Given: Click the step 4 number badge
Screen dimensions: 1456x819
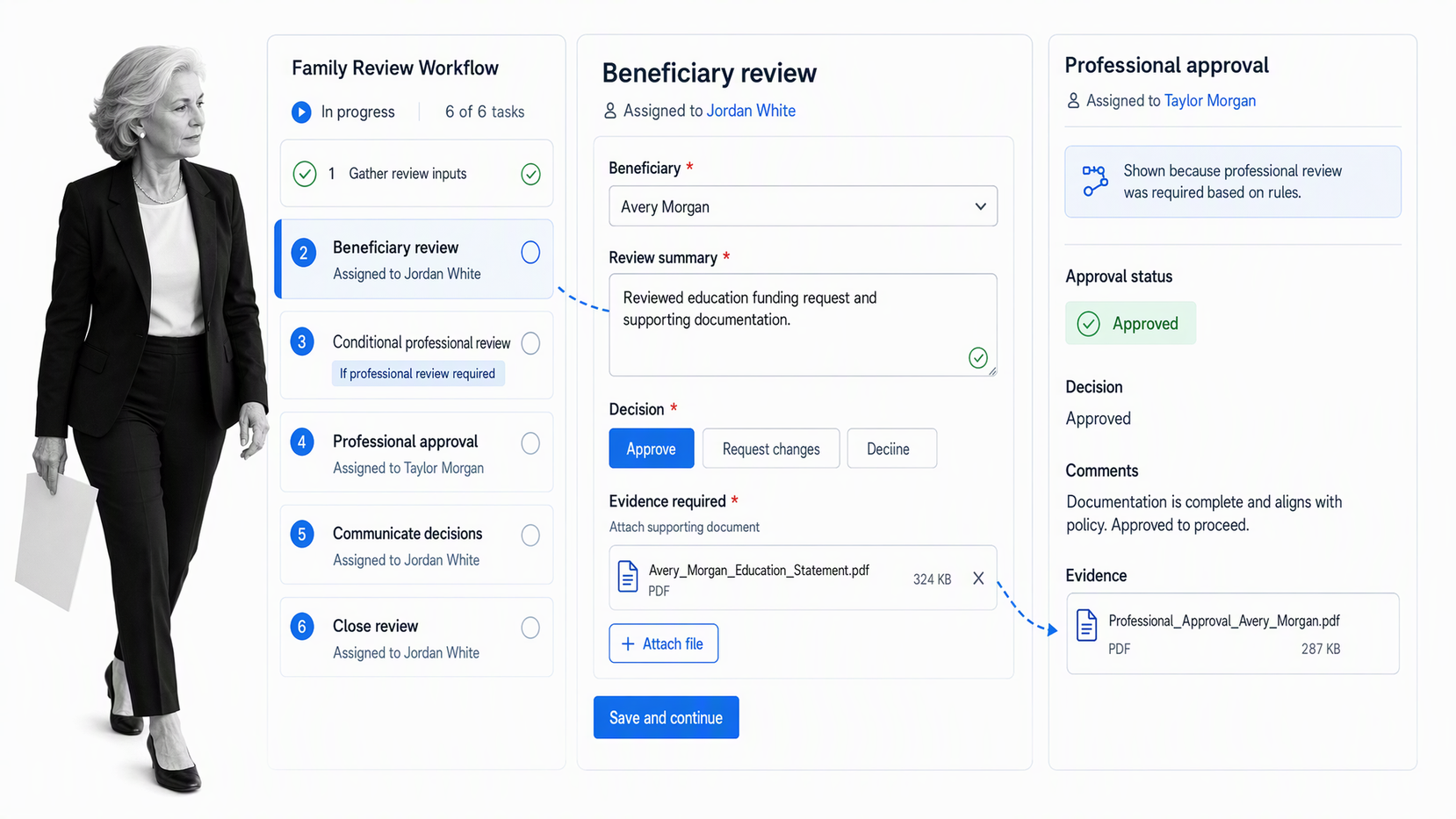Looking at the screenshot, I should click(x=302, y=442).
